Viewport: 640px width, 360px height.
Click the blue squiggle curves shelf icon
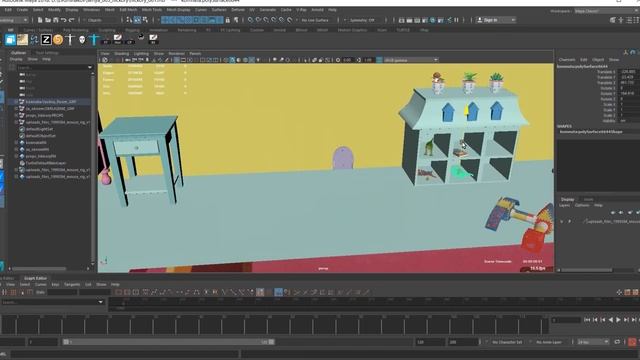(34, 40)
